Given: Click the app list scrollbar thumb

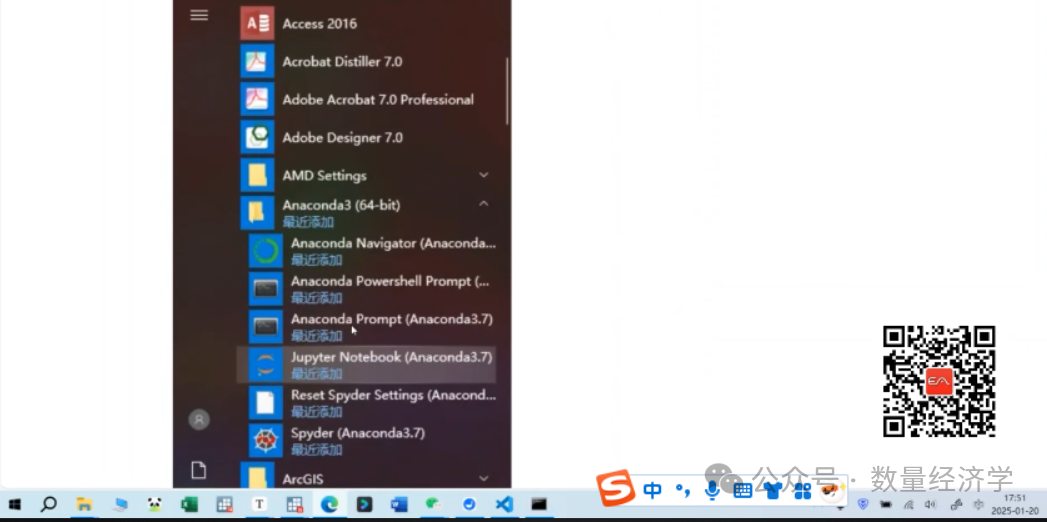Looking at the screenshot, I should point(507,90).
